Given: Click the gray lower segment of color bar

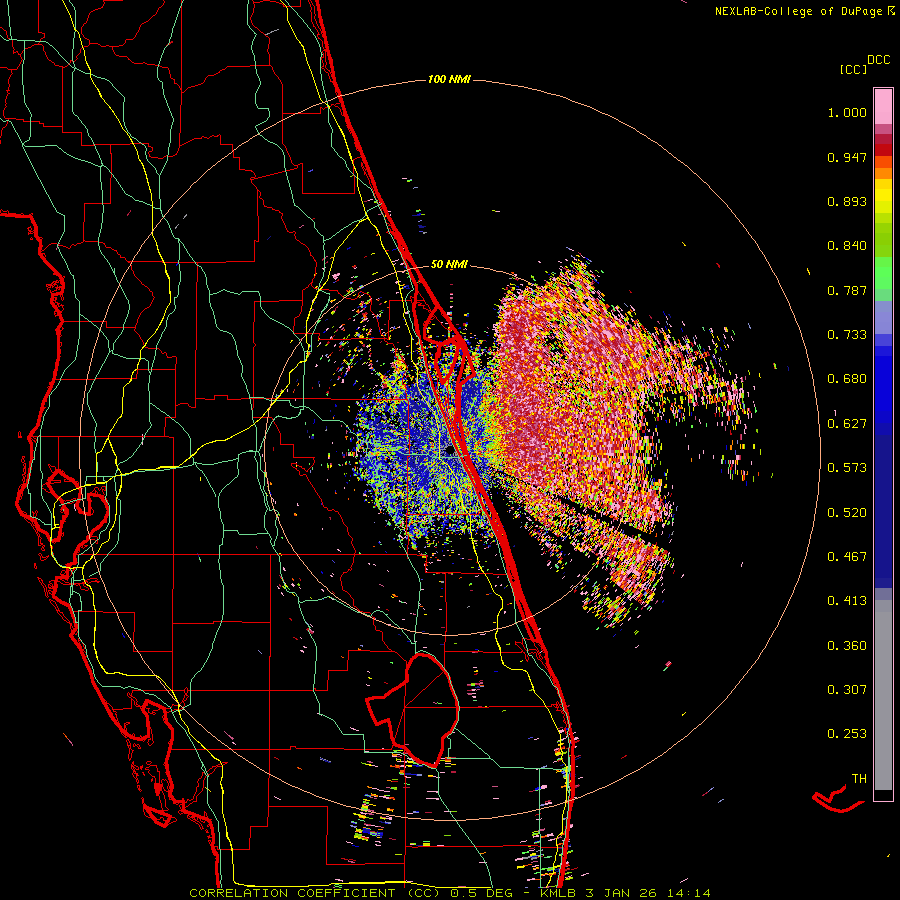Looking at the screenshot, I should coord(883,695).
